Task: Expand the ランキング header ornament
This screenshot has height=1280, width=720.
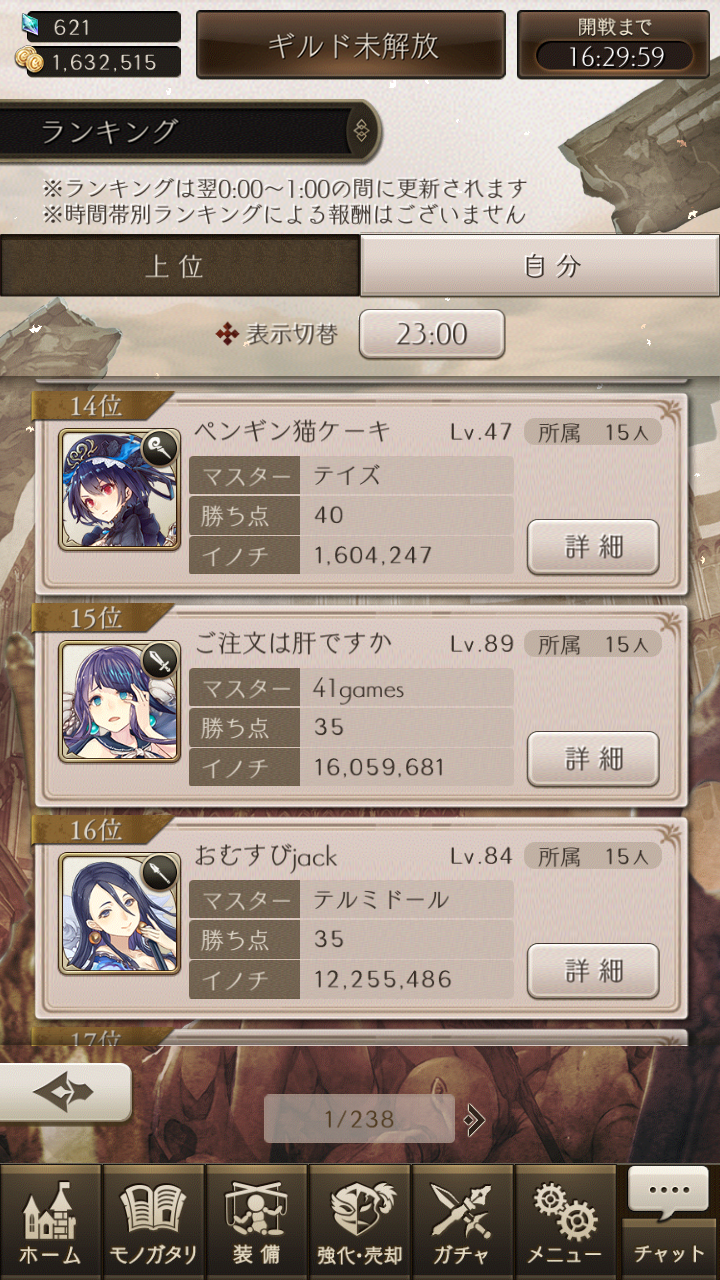Action: click(361, 131)
